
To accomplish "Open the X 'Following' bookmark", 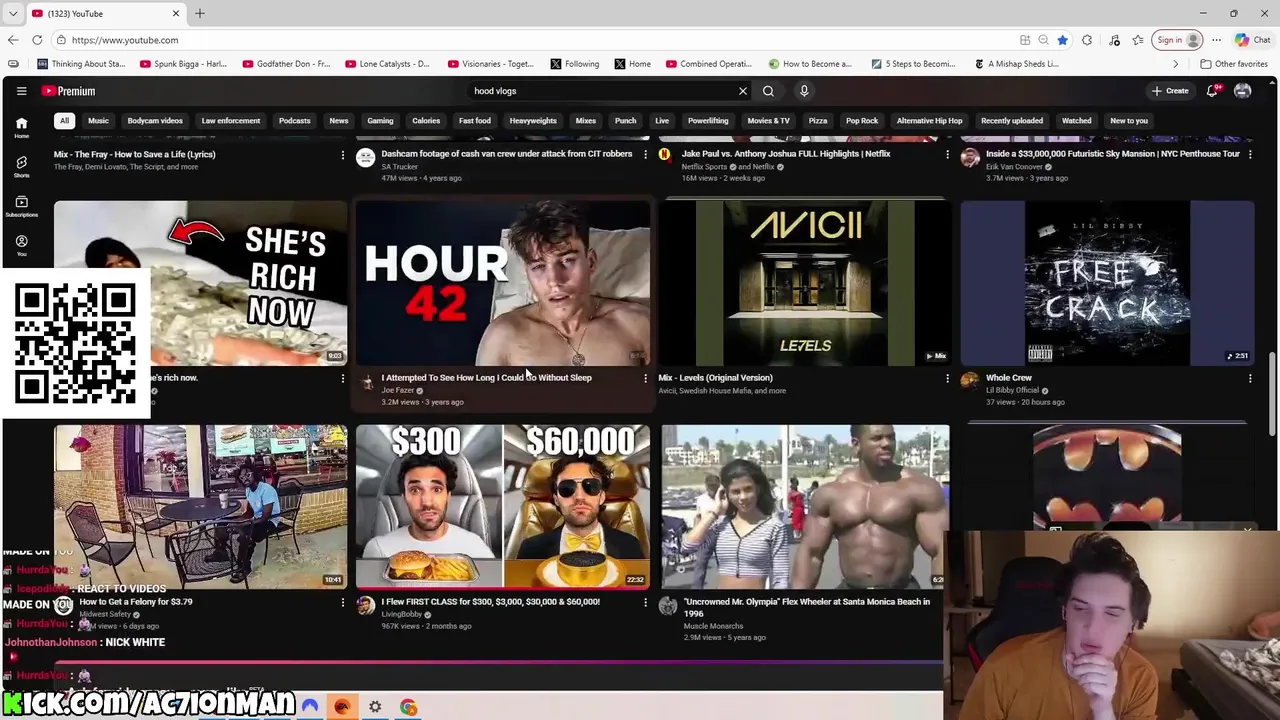I will tap(574, 64).
